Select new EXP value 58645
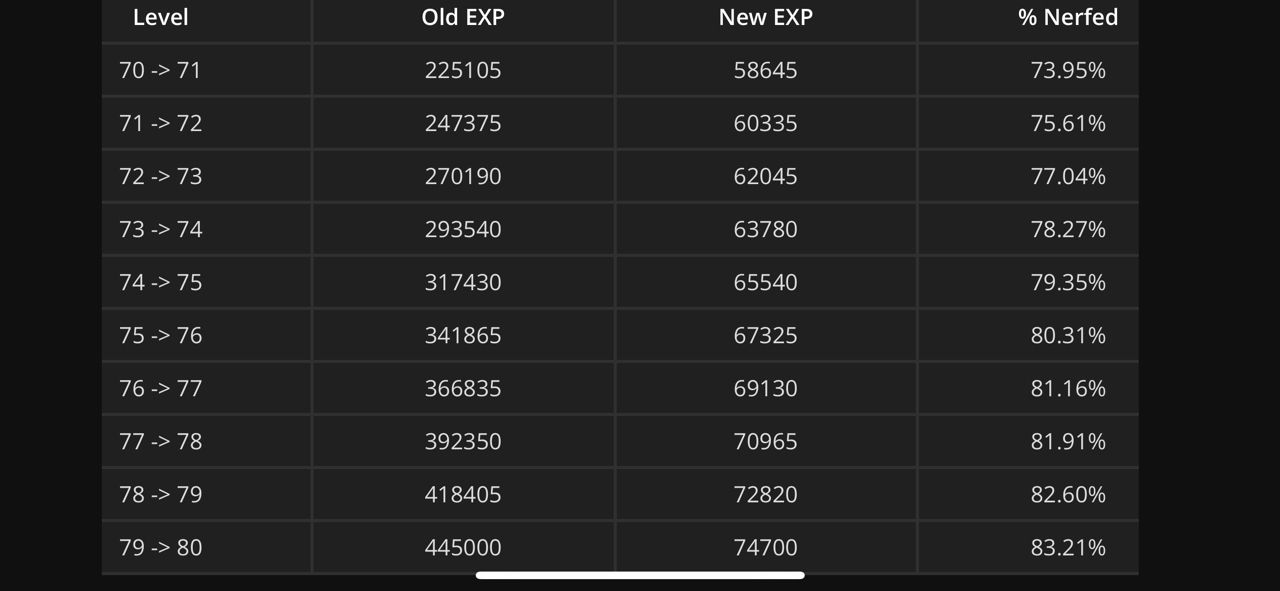 765,70
